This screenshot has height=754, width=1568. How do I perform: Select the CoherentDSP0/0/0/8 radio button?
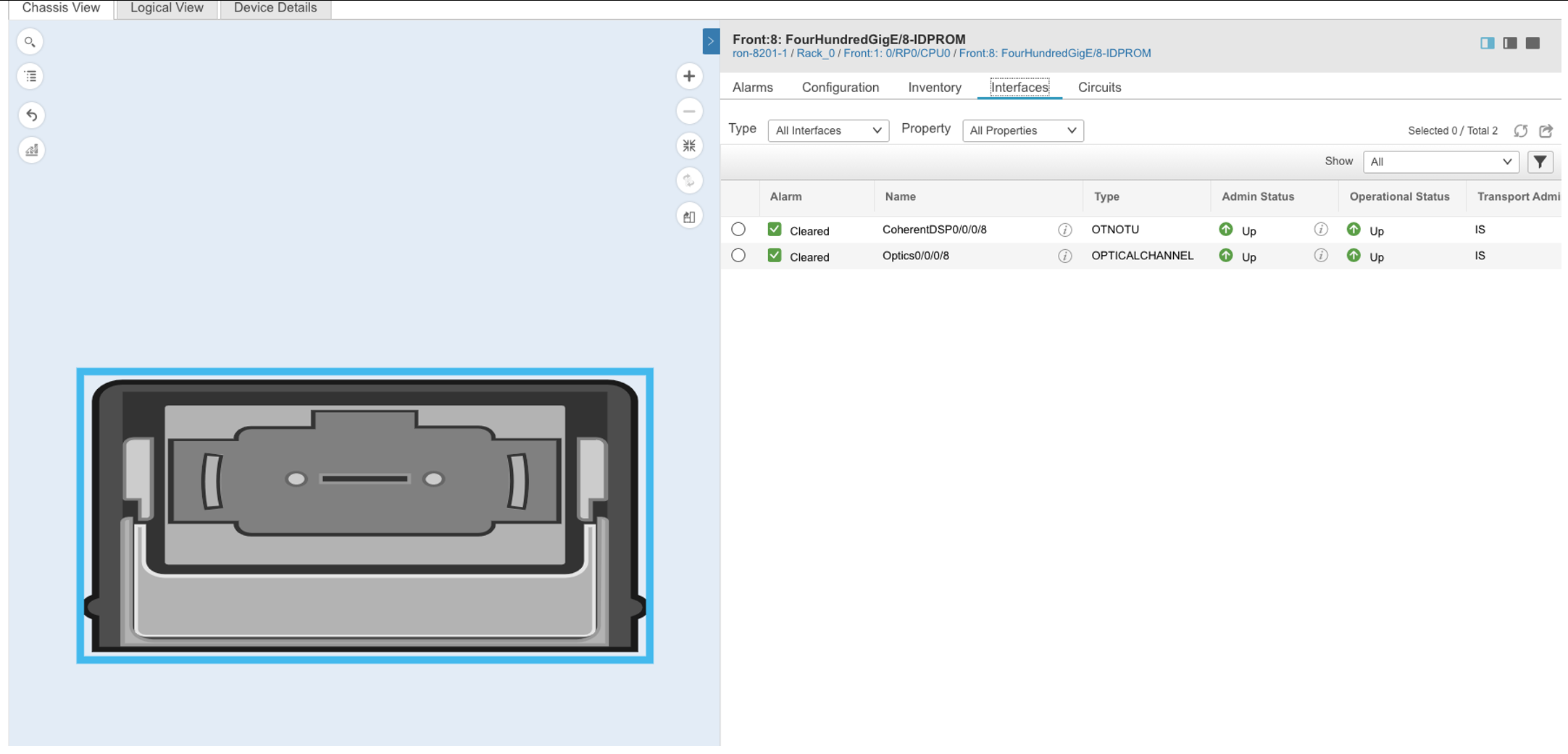(738, 229)
